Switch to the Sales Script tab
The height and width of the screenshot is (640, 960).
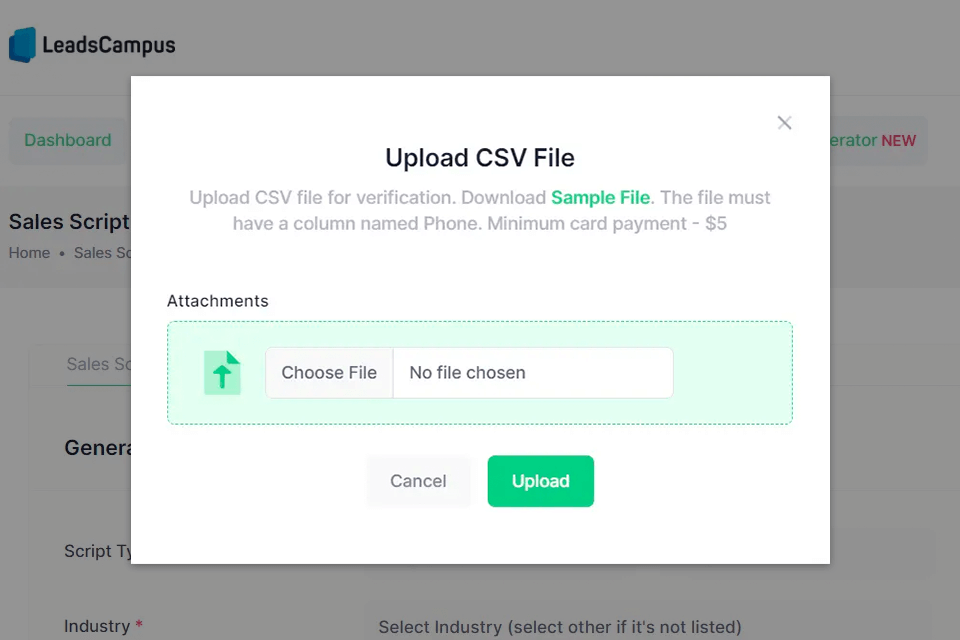(100, 364)
